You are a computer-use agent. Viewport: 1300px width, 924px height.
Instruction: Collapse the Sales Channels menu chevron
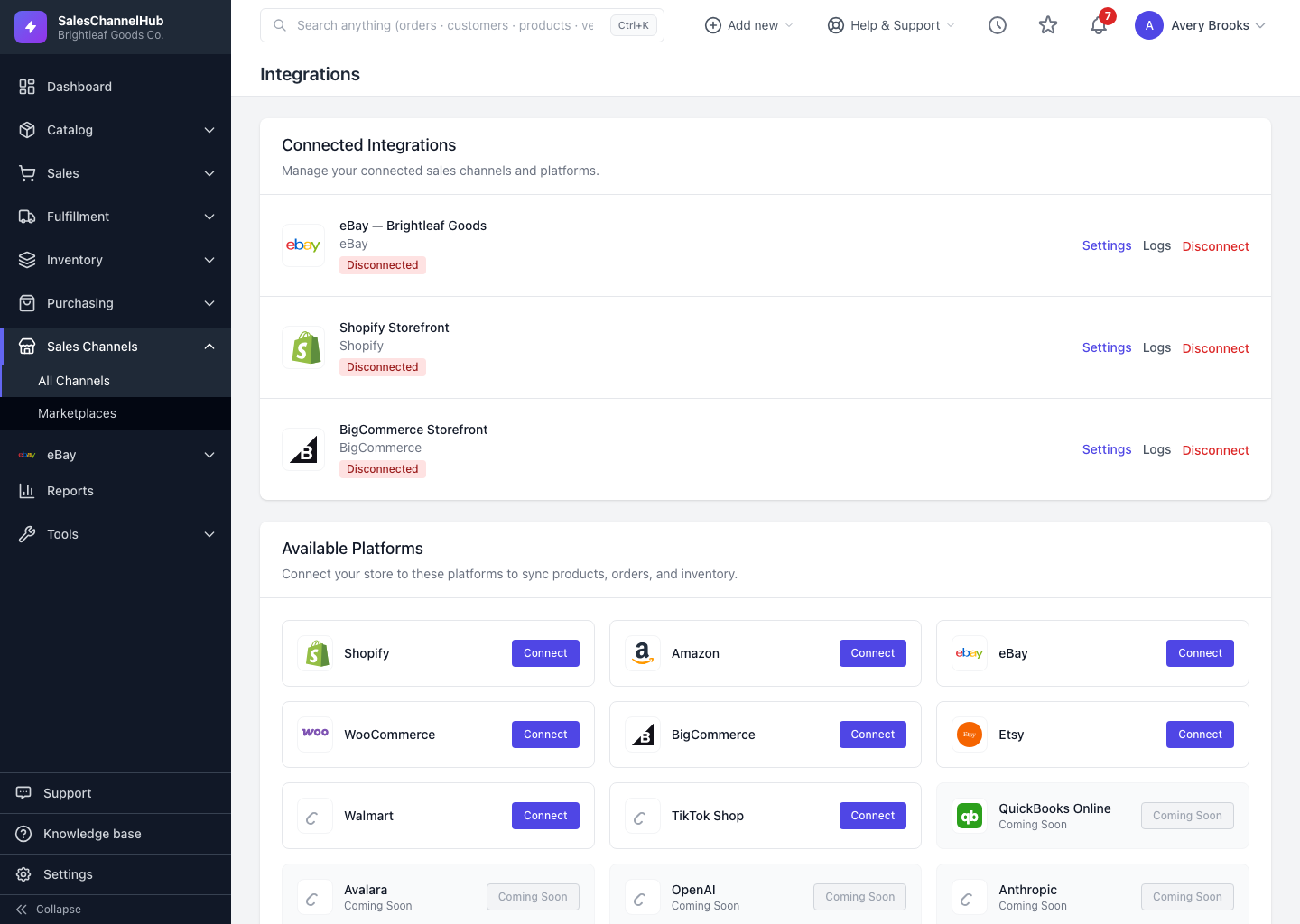click(209, 346)
